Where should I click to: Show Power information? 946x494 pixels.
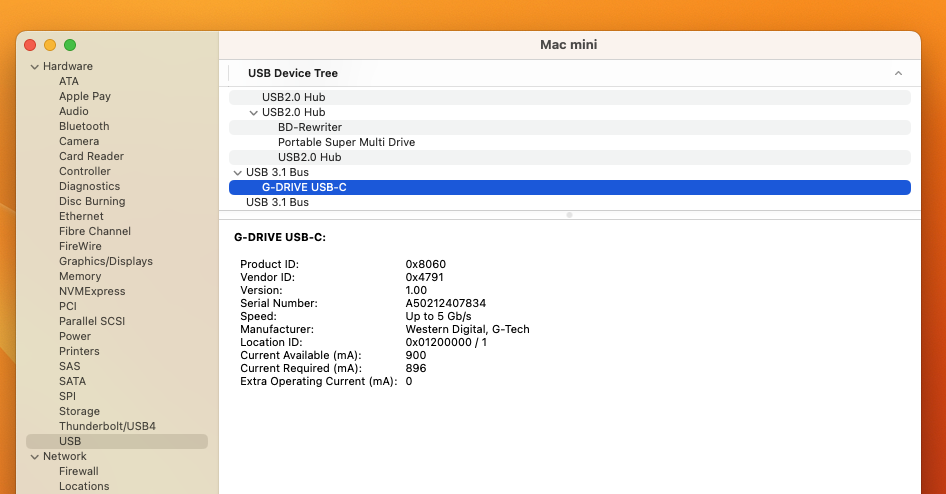75,336
